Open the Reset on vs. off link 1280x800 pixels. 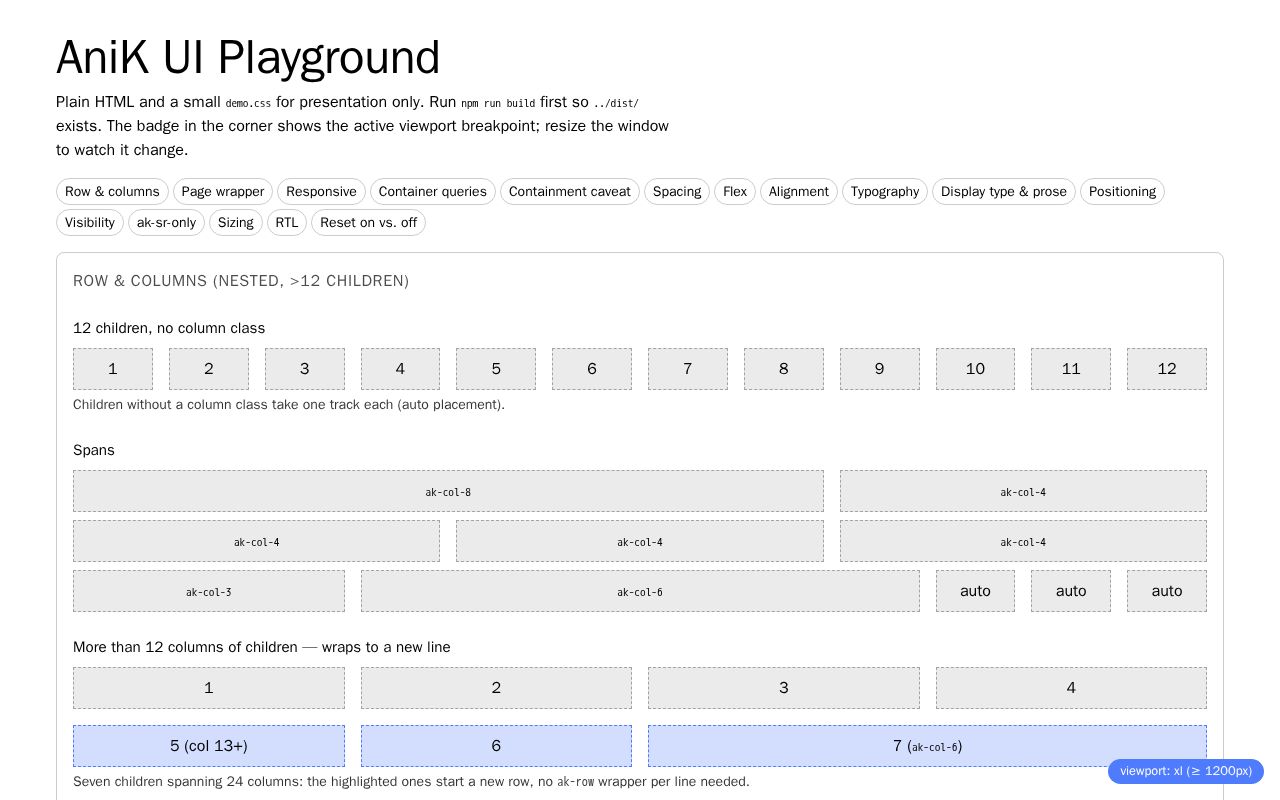click(368, 223)
